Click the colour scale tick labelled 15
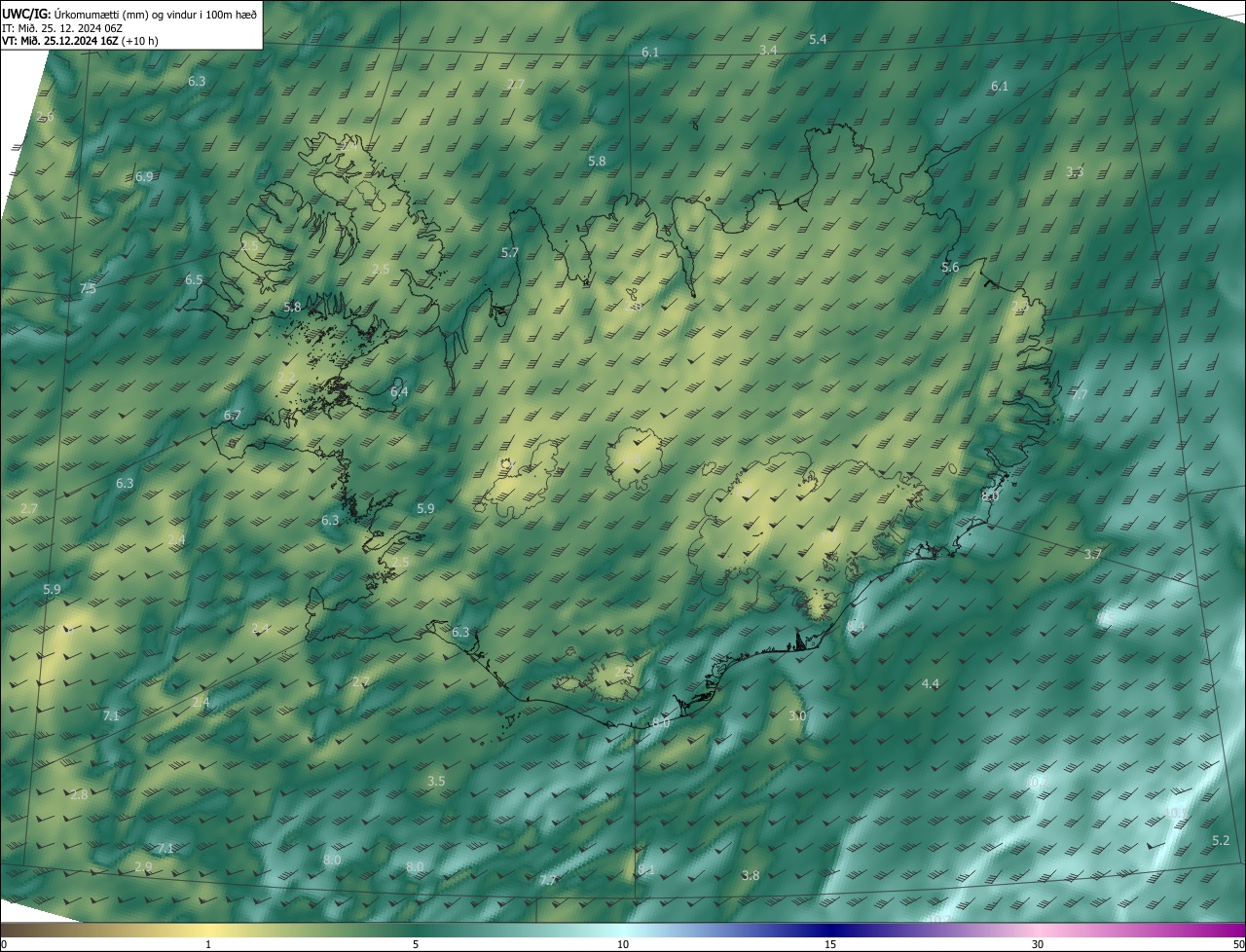 (830, 944)
